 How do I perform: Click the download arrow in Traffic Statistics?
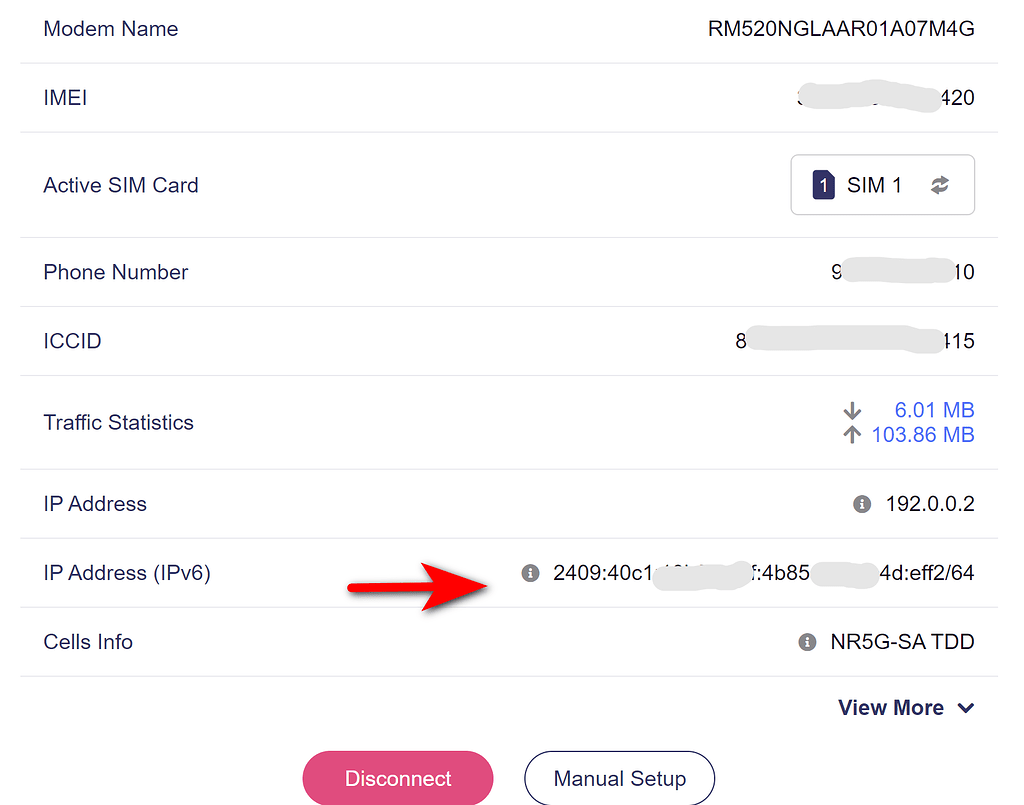pos(851,410)
